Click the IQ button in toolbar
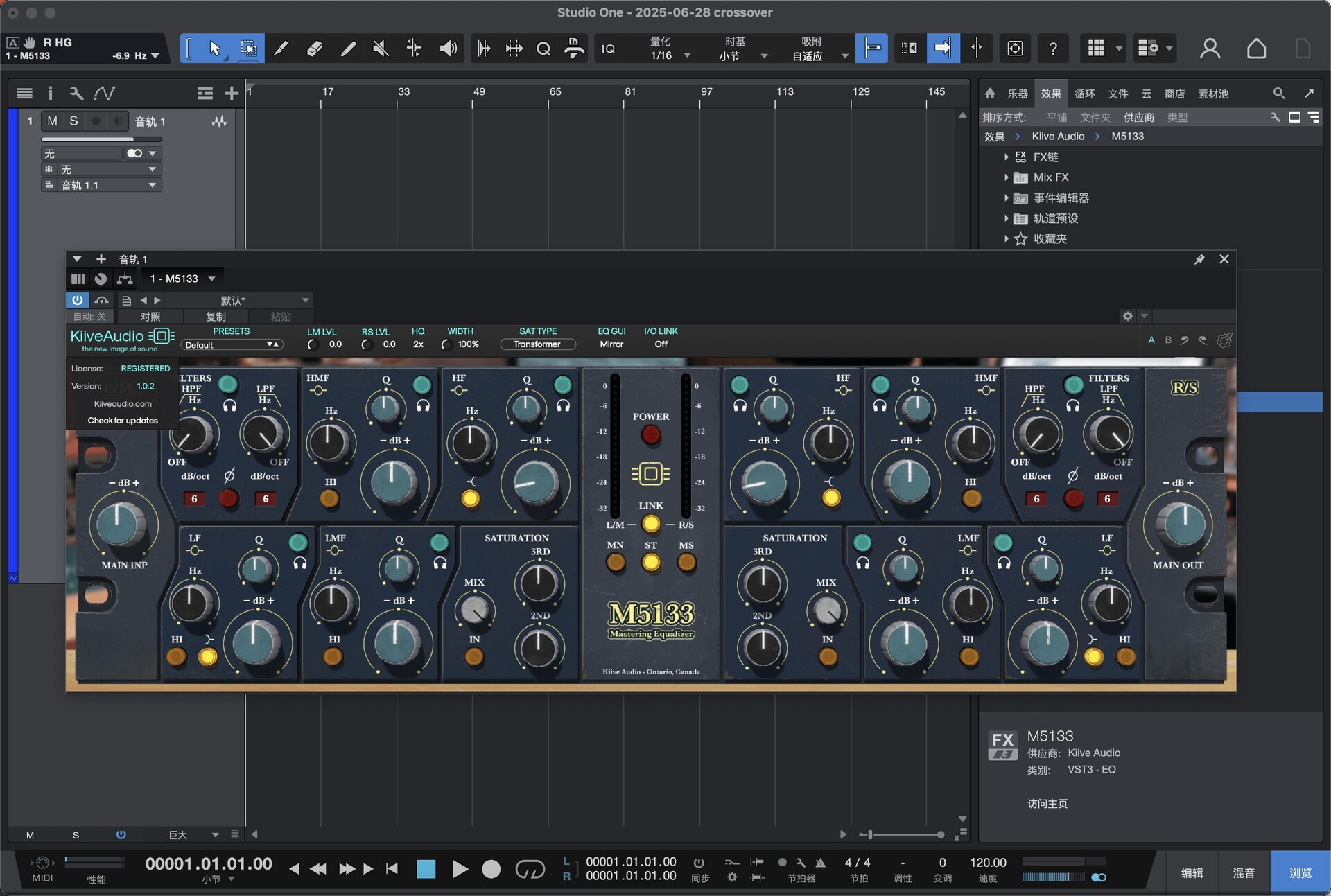 point(608,49)
